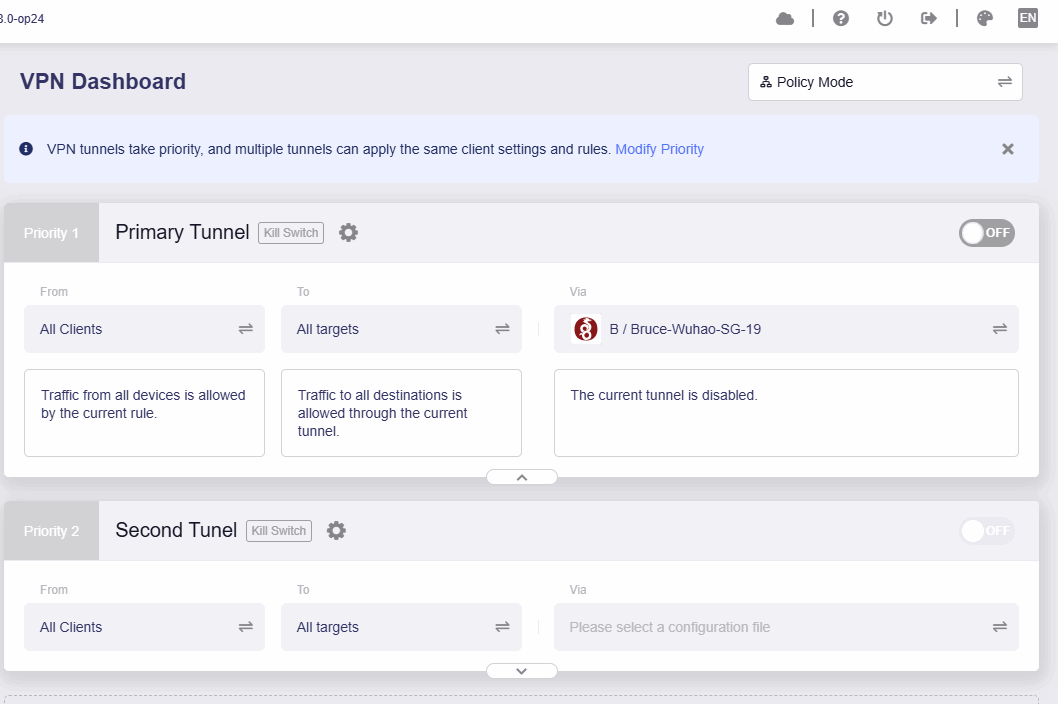1058x704 pixels.
Task: Click 'Traffic to all destinations' description
Action: tap(383, 413)
